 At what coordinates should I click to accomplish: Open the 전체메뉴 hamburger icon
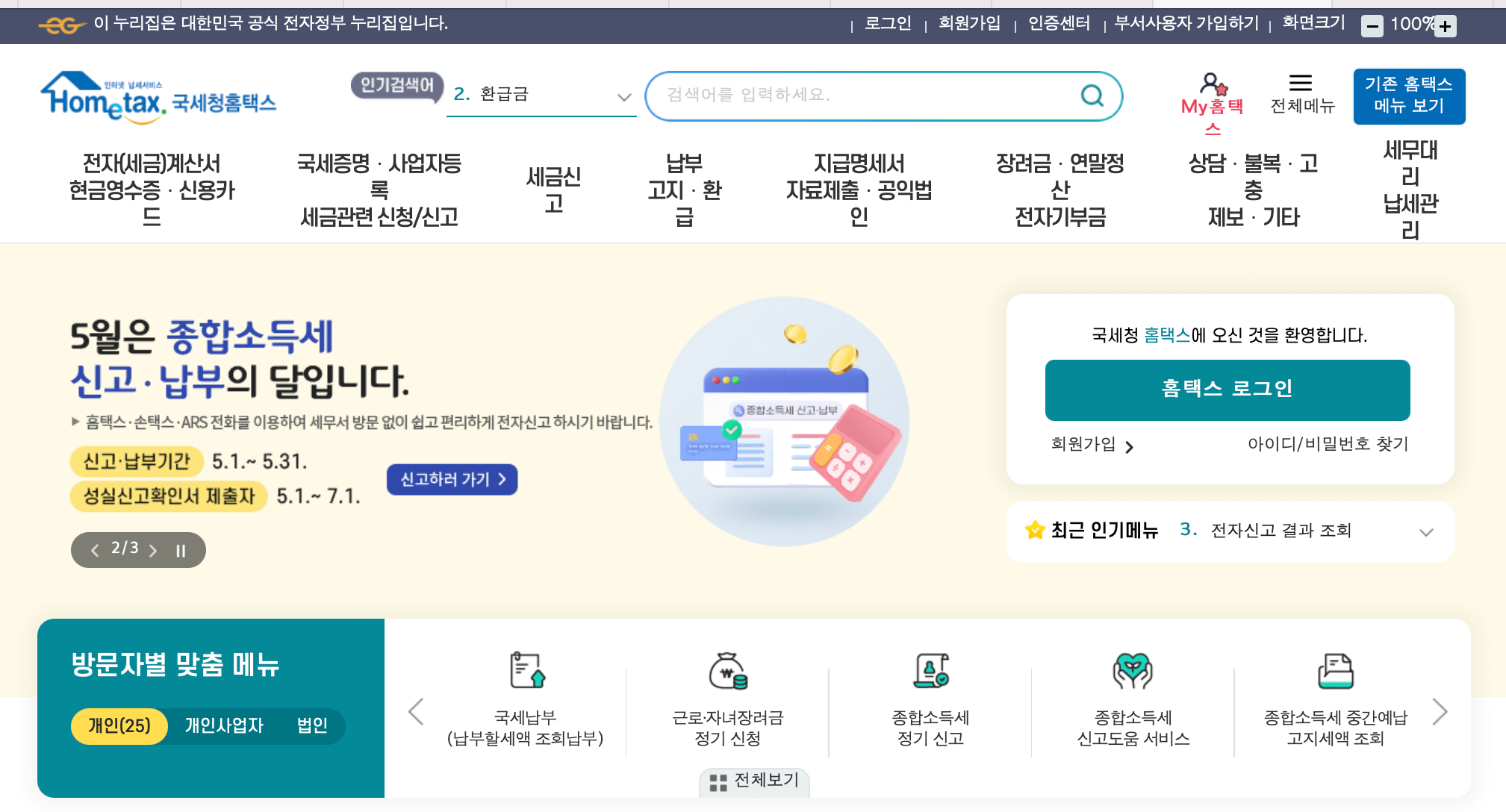tap(1301, 84)
